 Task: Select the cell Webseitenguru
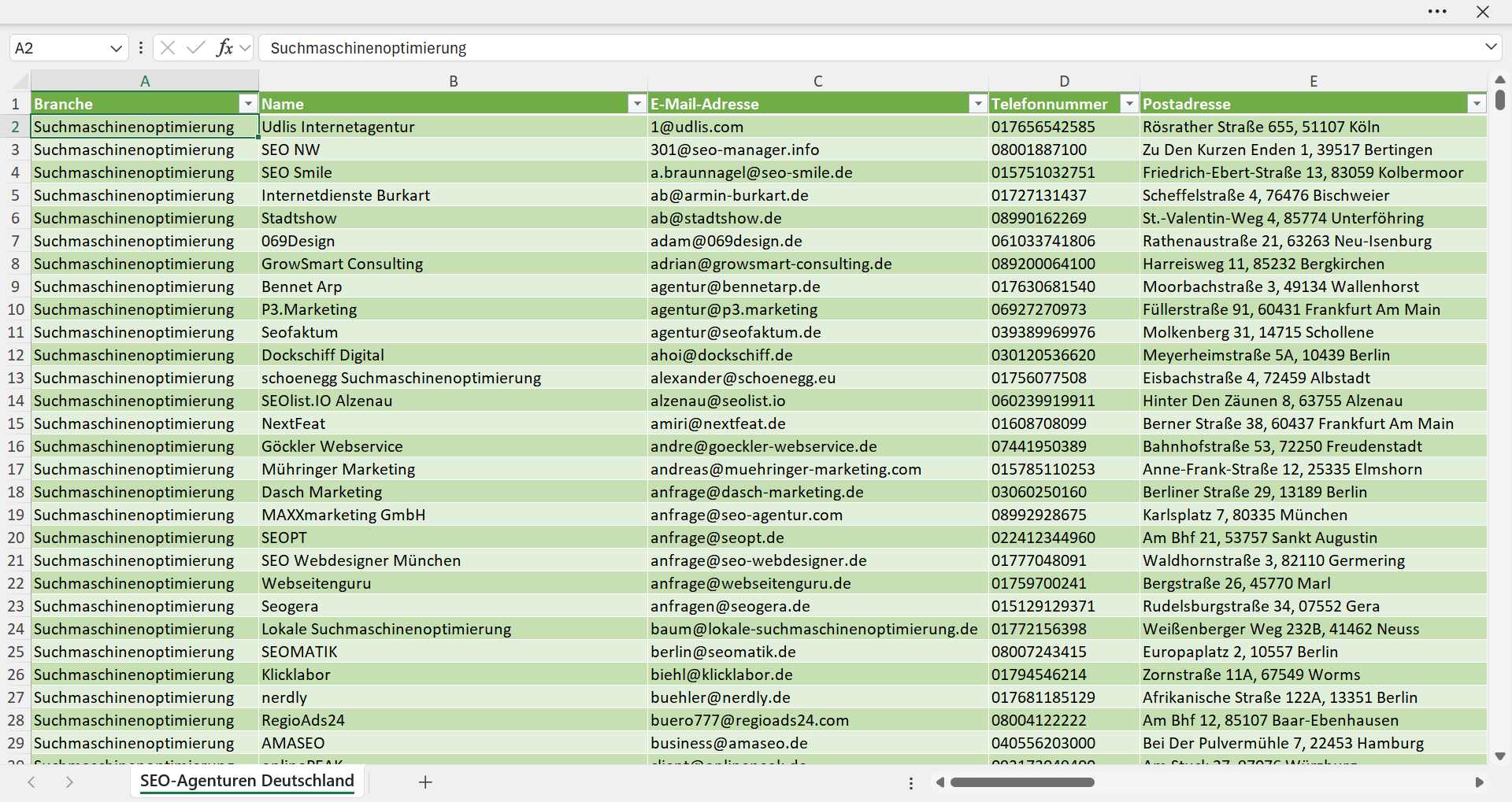pos(453,583)
